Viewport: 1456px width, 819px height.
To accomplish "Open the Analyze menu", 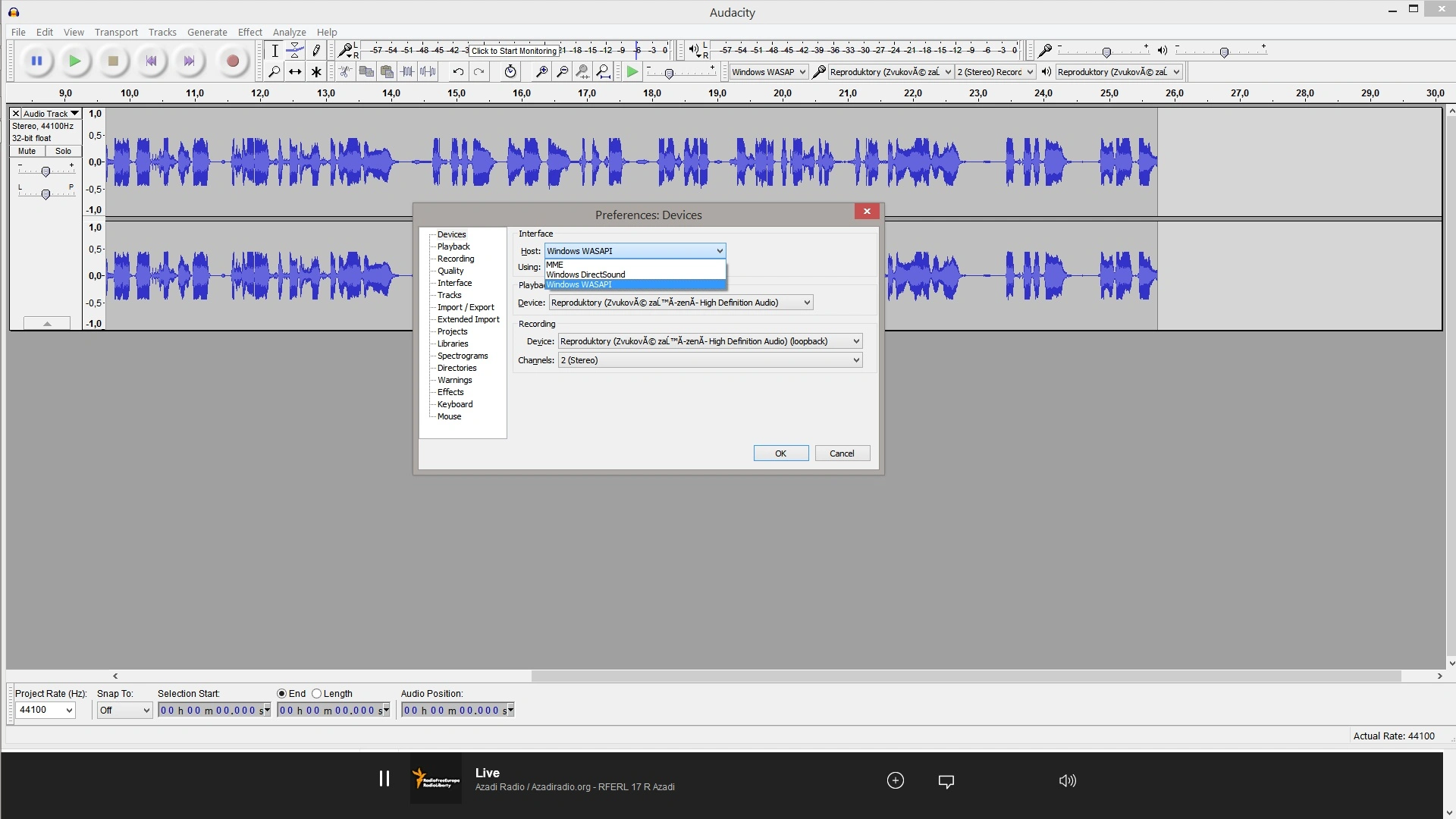I will (289, 32).
